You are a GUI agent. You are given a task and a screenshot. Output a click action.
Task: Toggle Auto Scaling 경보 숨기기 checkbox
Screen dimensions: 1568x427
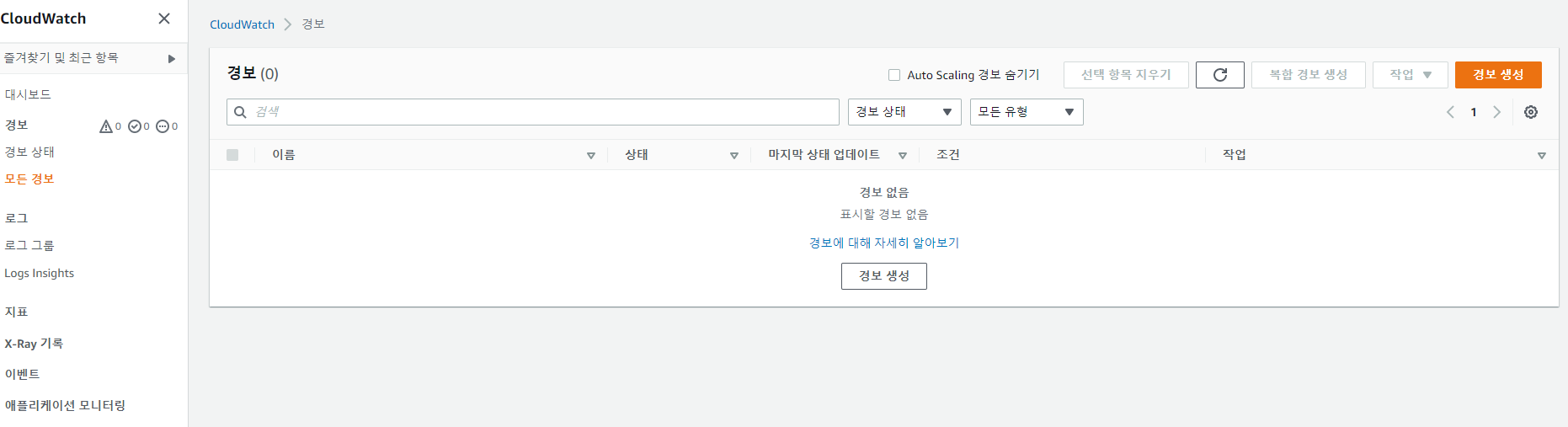coord(894,75)
